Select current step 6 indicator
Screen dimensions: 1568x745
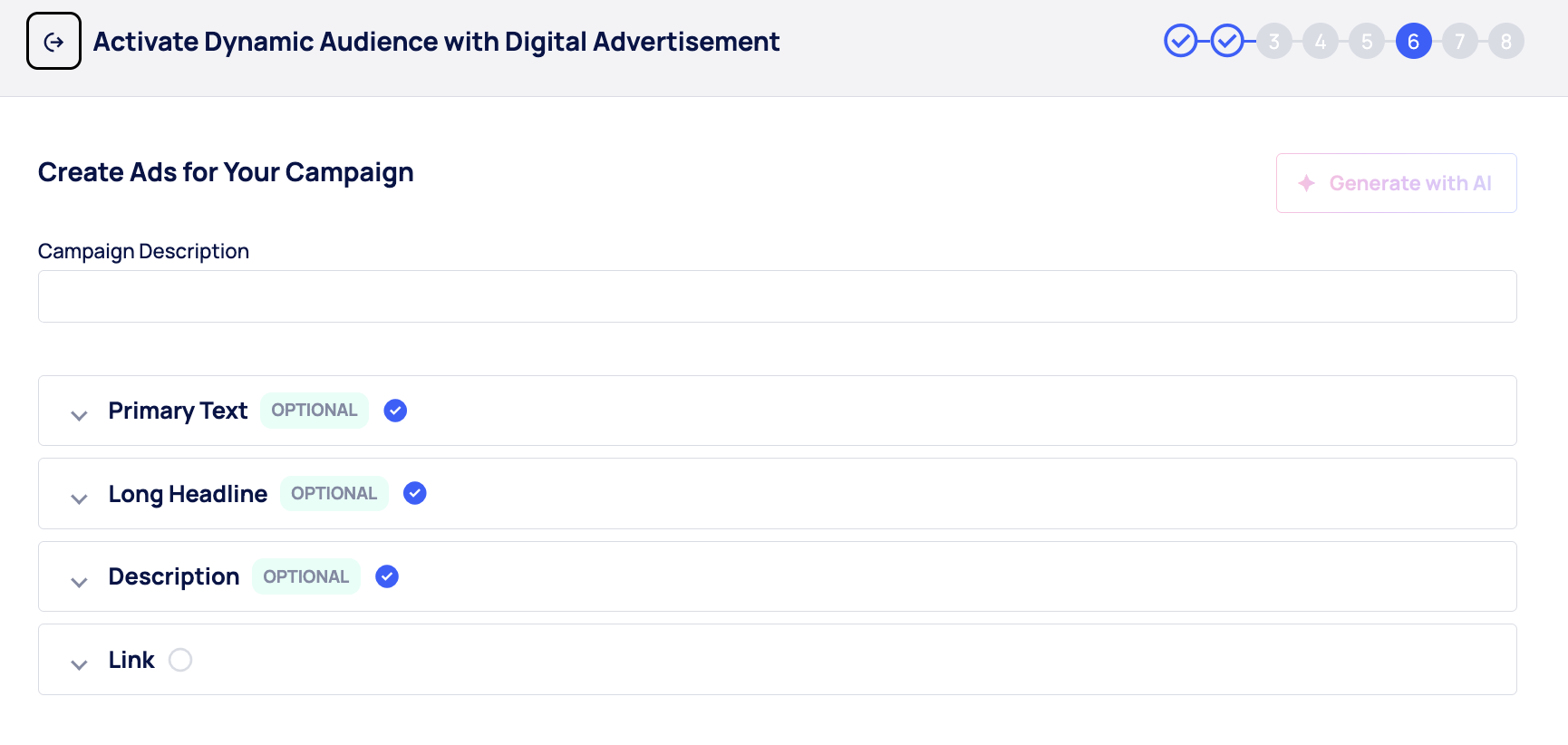pos(1413,41)
